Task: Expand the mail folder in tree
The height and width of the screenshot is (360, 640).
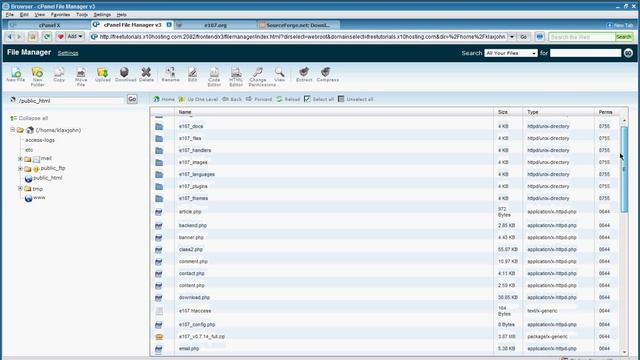Action: [x=20, y=158]
